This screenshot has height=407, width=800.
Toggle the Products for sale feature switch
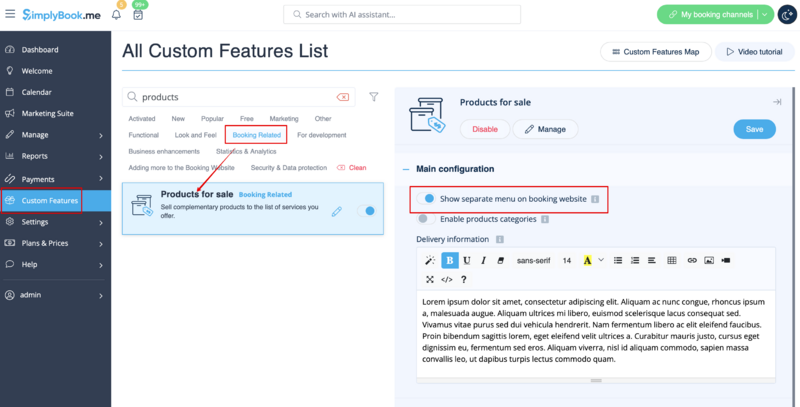point(367,211)
